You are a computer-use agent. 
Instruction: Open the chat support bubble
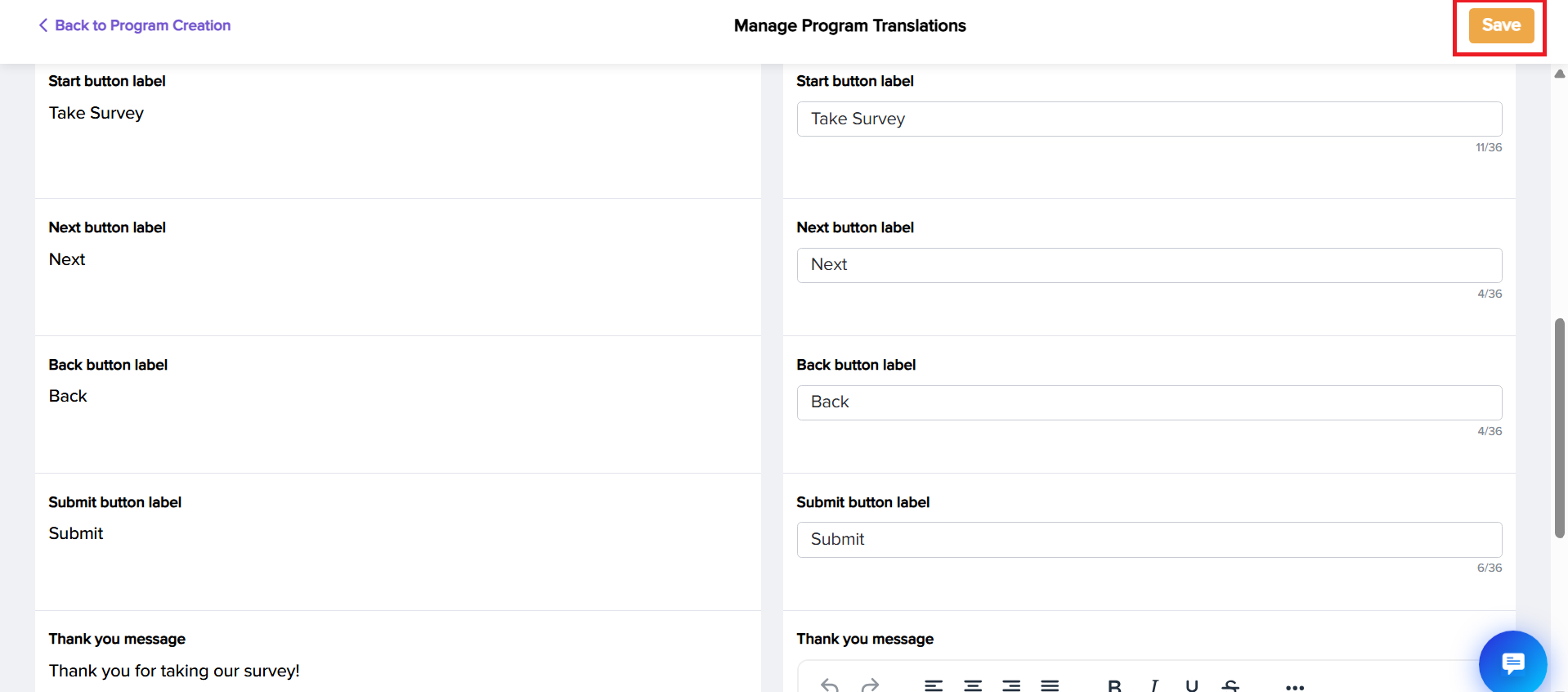coord(1512,663)
